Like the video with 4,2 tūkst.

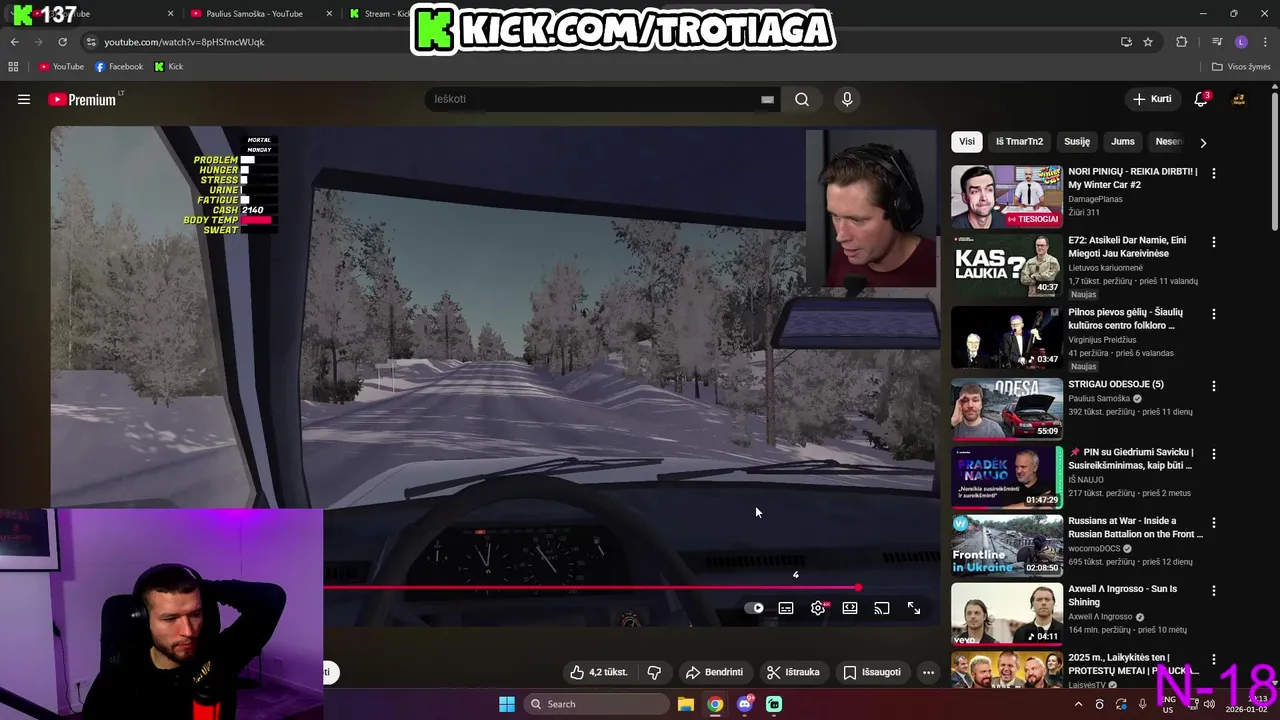600,672
